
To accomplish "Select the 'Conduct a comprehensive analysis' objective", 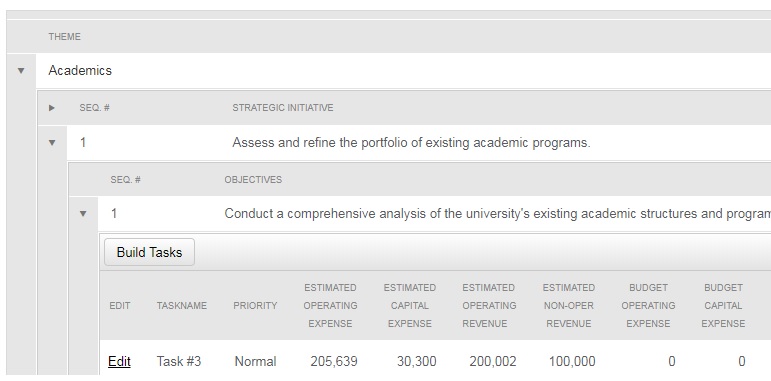I will pos(498,214).
